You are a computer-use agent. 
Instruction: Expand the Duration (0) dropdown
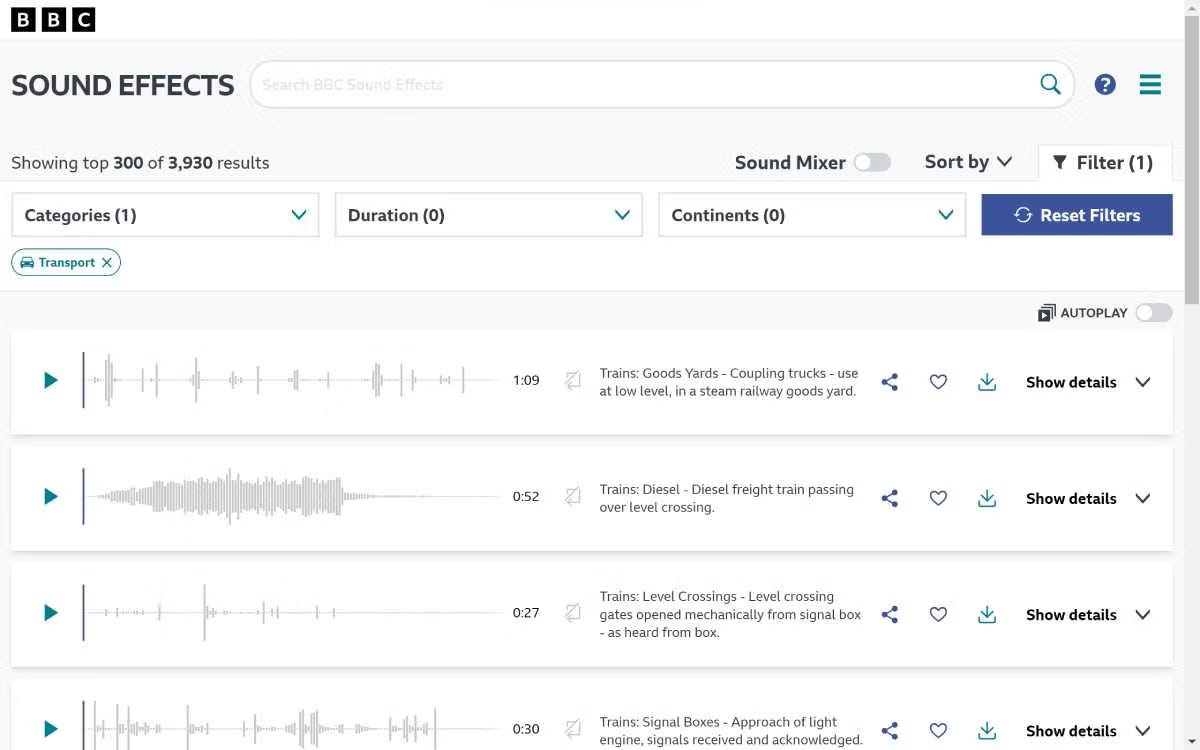tap(488, 215)
